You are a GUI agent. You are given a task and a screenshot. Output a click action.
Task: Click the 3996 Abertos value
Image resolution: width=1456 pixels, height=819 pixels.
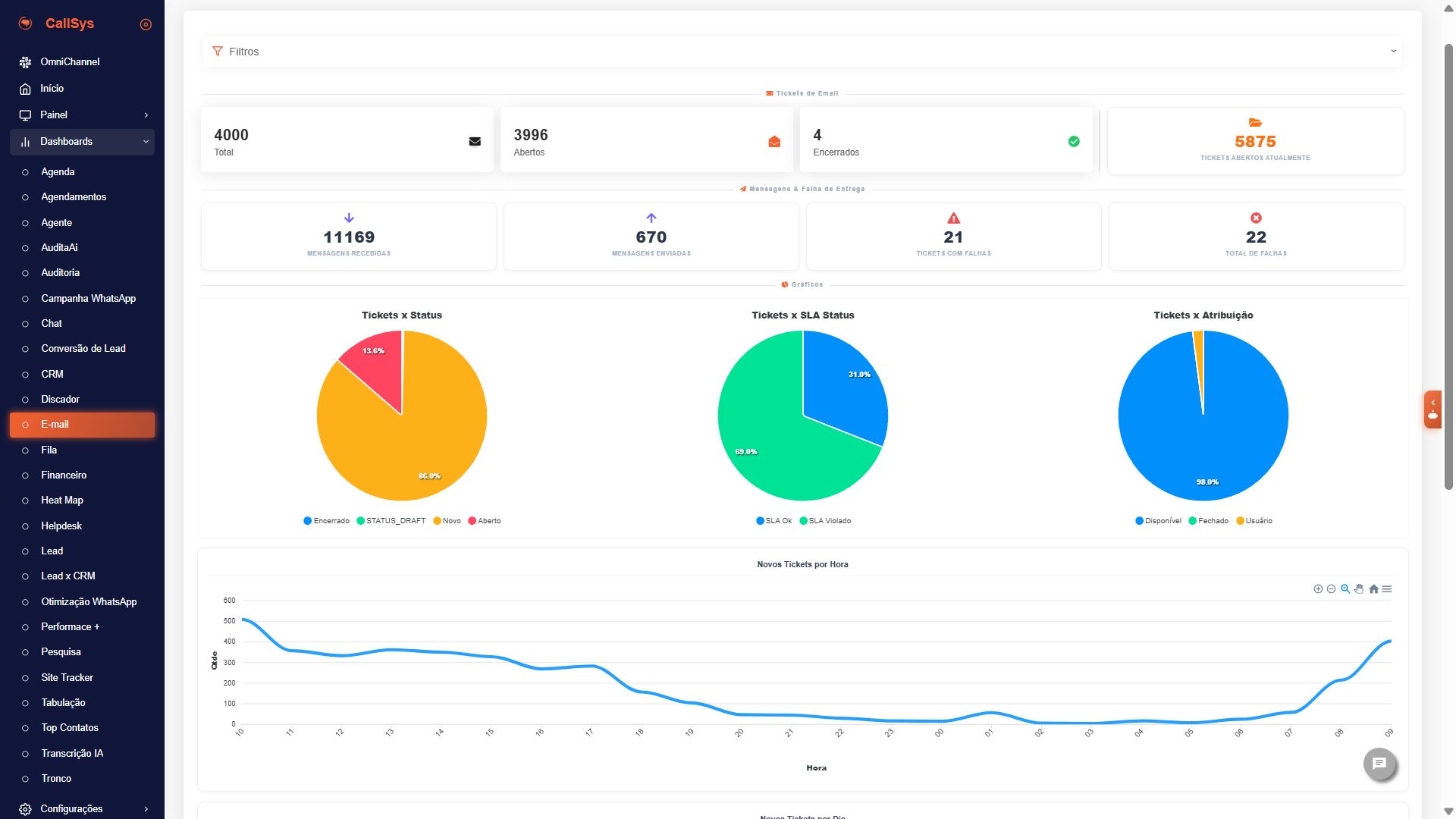point(531,135)
